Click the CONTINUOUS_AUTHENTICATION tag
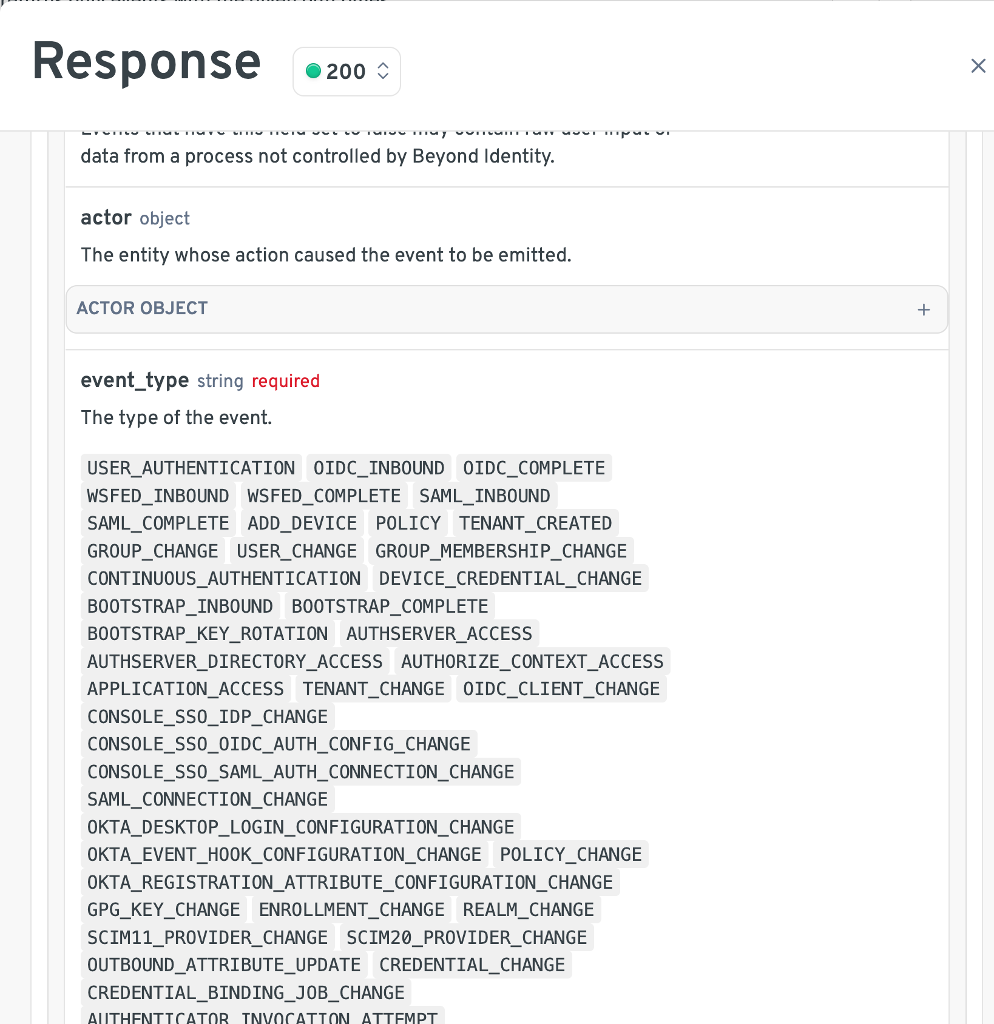This screenshot has width=994, height=1024. click(x=224, y=578)
